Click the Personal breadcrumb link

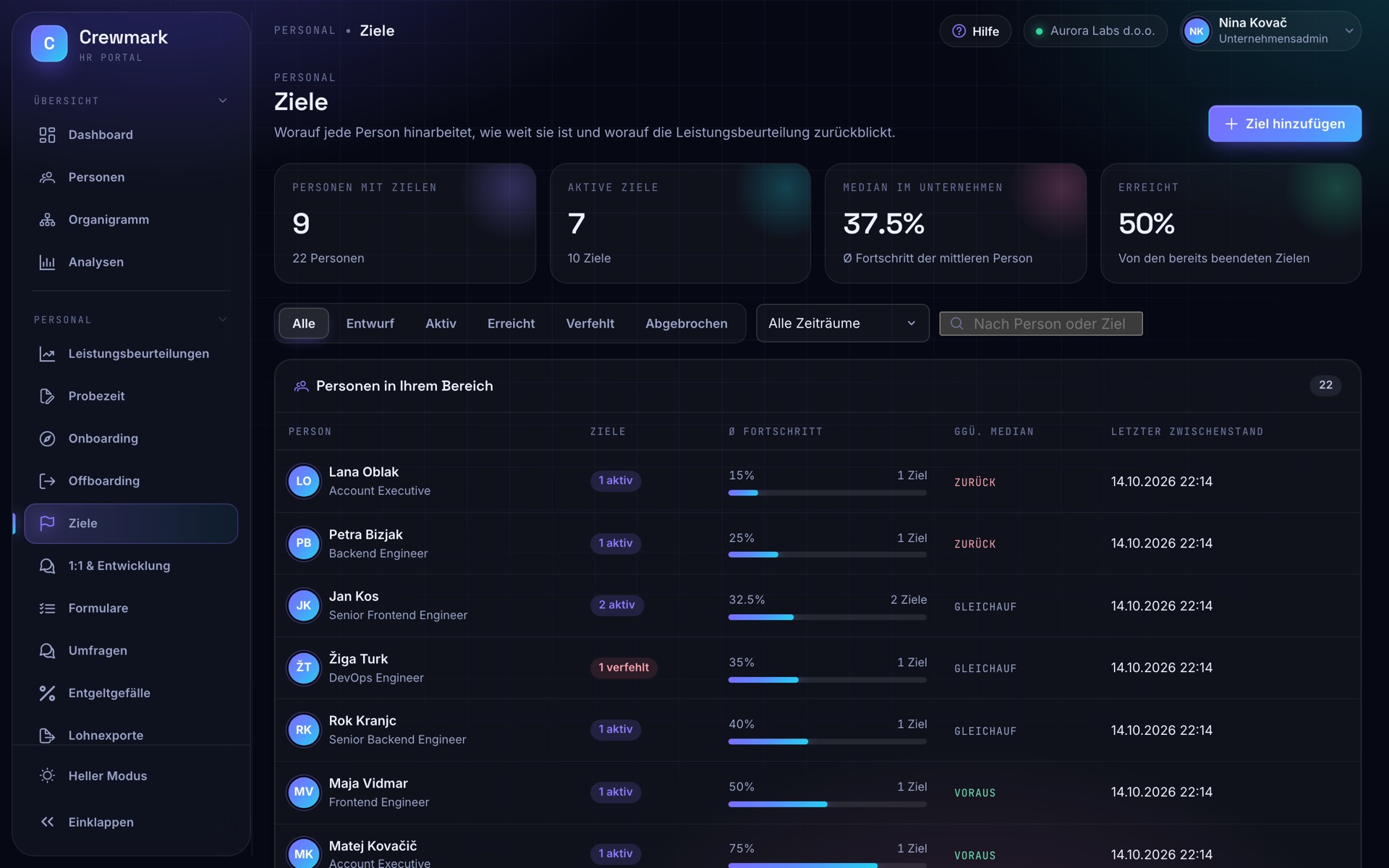coord(305,30)
